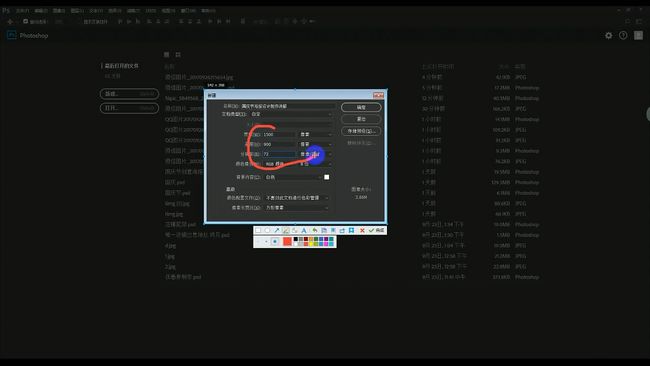Toggle the auto-select checkbox in options bar
This screenshot has width=650, height=366.
tap(26, 21)
